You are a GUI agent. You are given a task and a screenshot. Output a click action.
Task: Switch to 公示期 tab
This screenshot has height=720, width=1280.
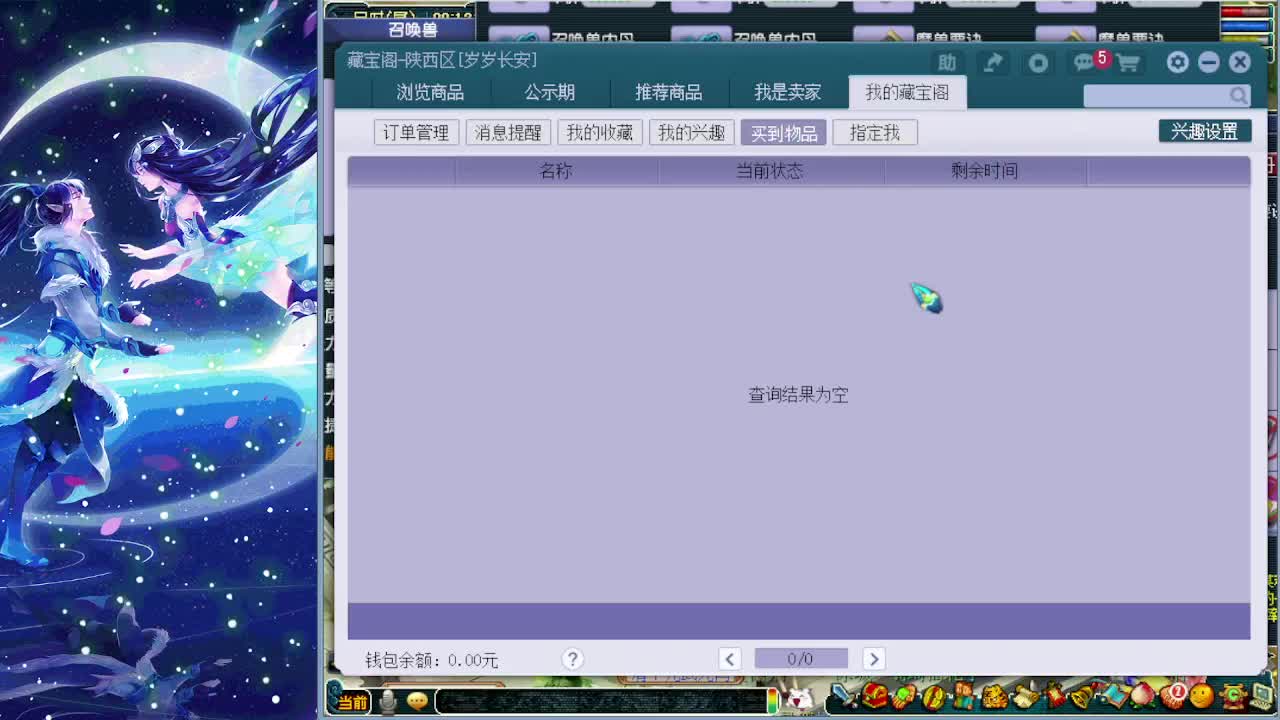[549, 92]
